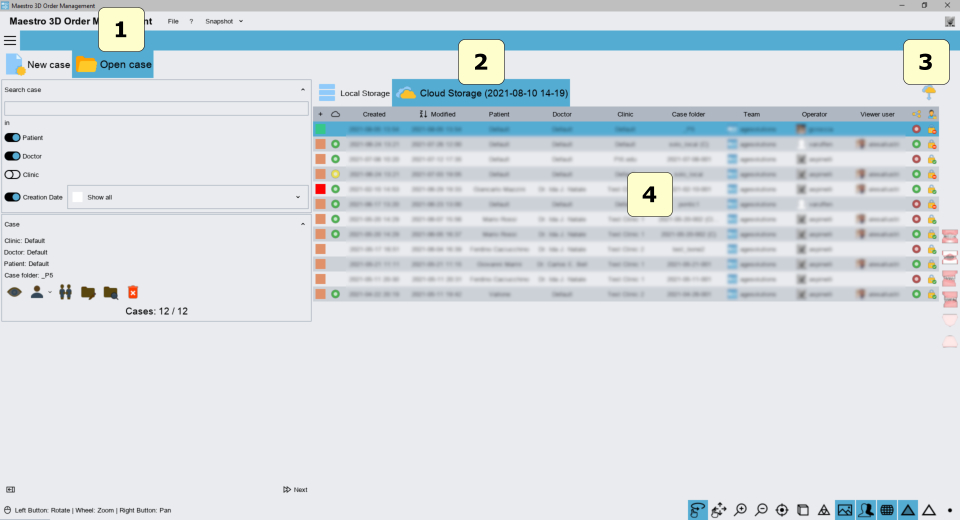Collapse the Case panel
Viewport: 960px width, 520px height.
(302, 224)
